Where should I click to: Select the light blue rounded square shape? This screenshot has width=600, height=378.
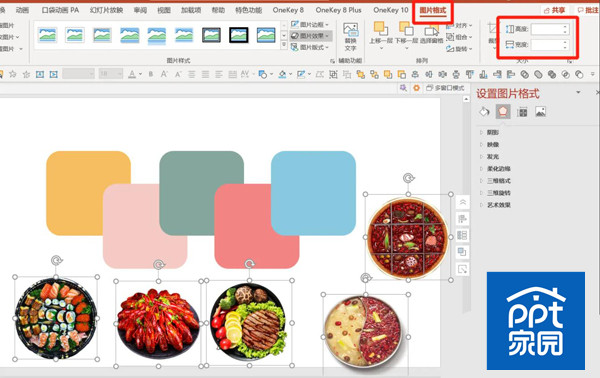click(x=313, y=193)
